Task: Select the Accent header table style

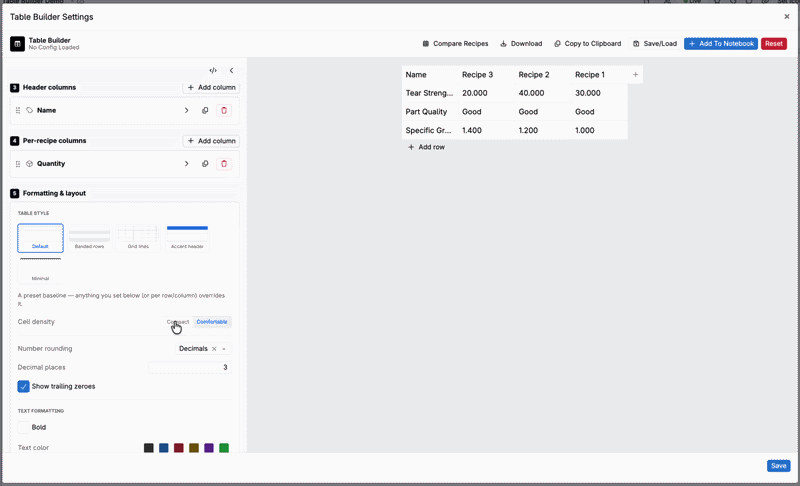Action: (187, 238)
